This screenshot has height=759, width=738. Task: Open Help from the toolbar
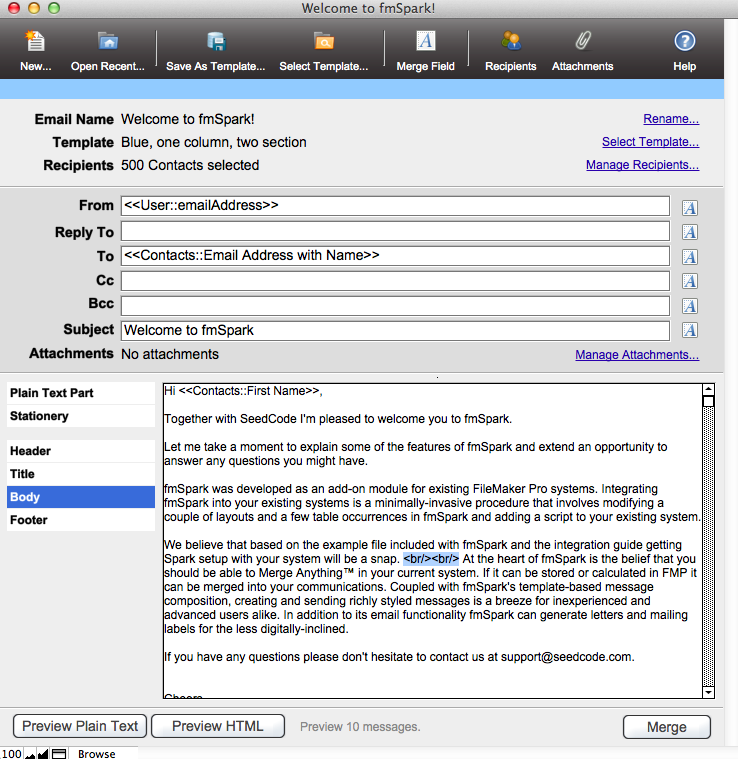pyautogui.click(x=684, y=42)
